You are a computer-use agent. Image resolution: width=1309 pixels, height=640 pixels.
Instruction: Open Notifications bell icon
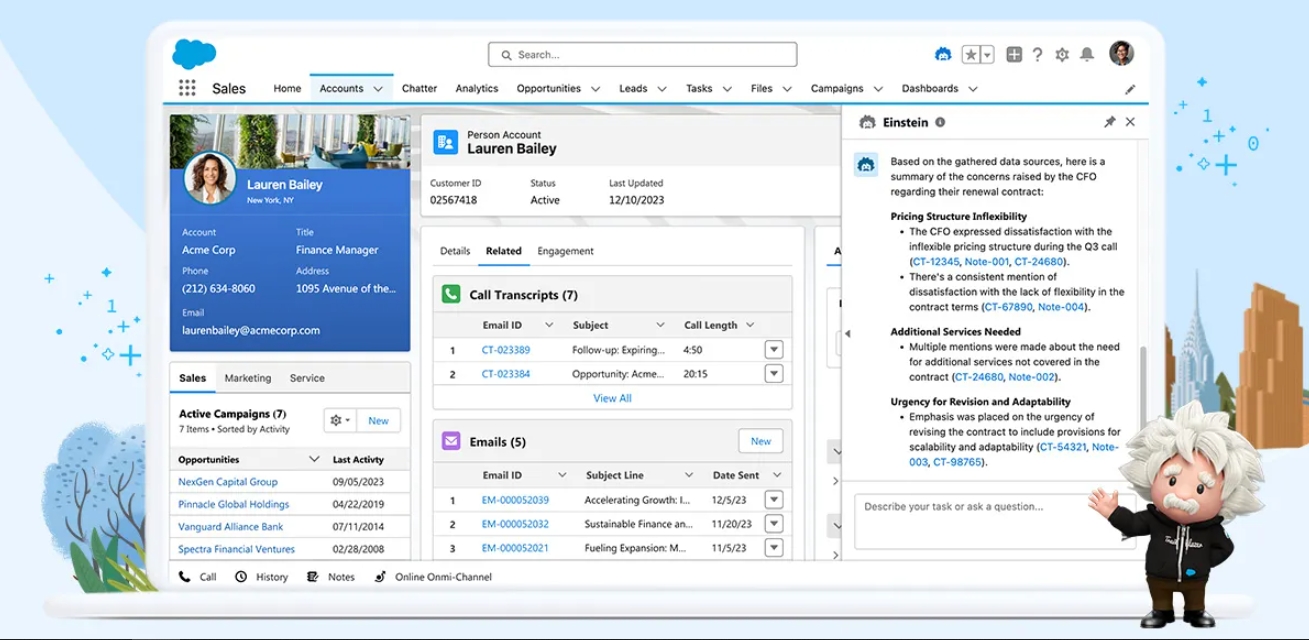coord(1087,54)
